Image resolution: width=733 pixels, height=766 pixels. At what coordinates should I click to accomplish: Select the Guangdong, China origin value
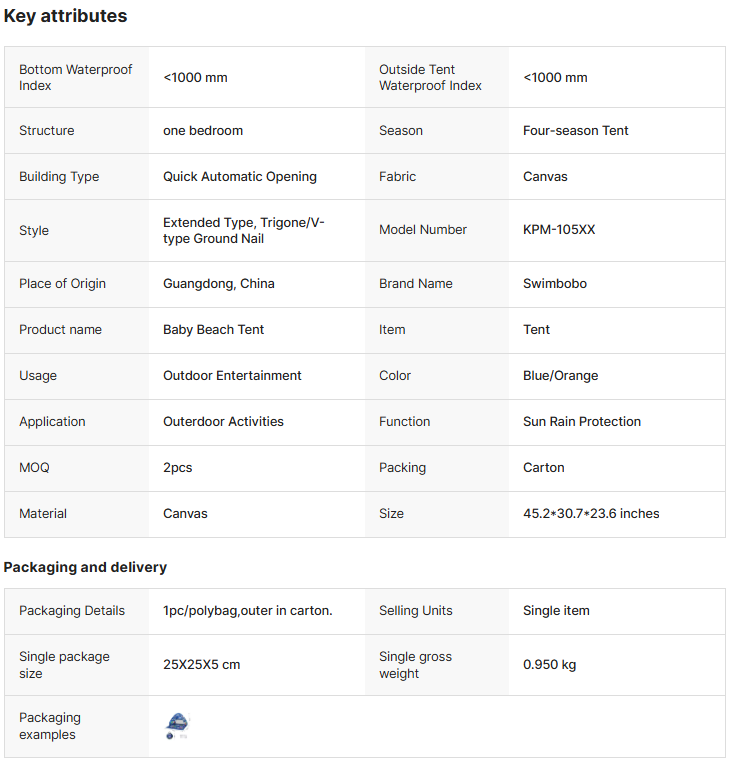219,284
